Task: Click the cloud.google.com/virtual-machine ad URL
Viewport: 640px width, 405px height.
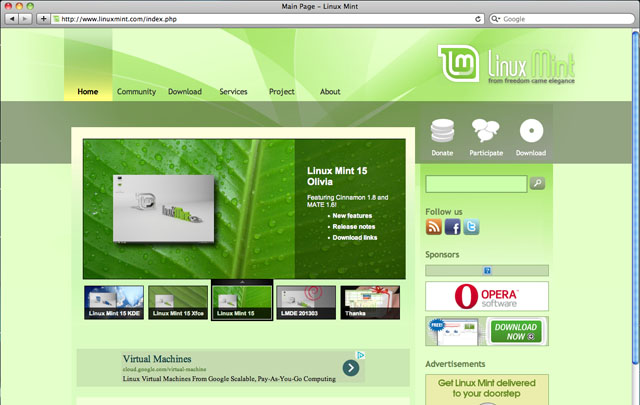Action: pos(164,369)
